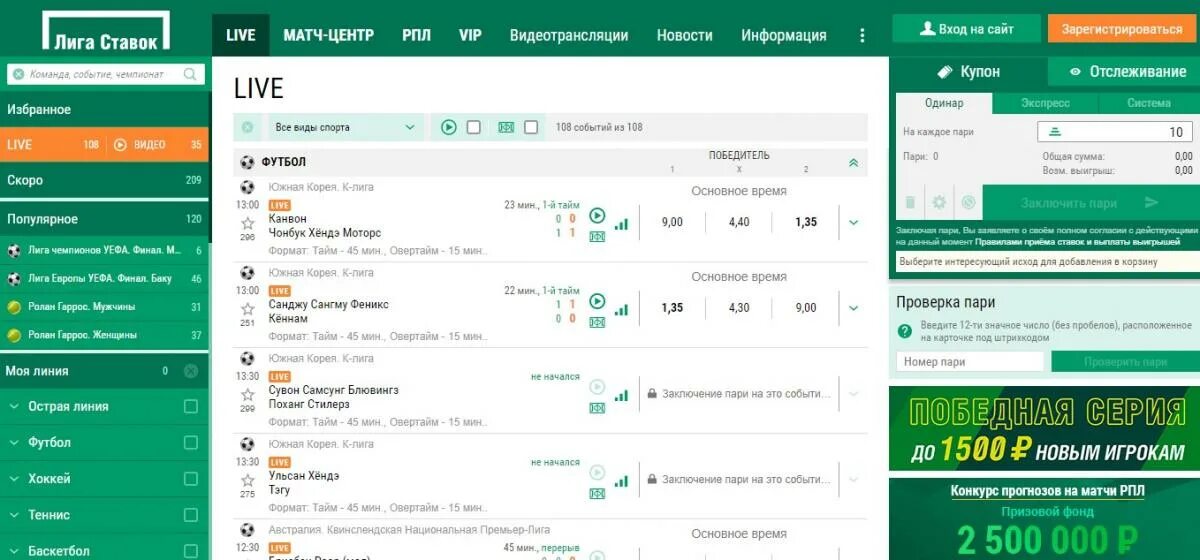1200x560 pixels.
Task: Click the help question mark in Проверка пари
Action: tap(905, 331)
